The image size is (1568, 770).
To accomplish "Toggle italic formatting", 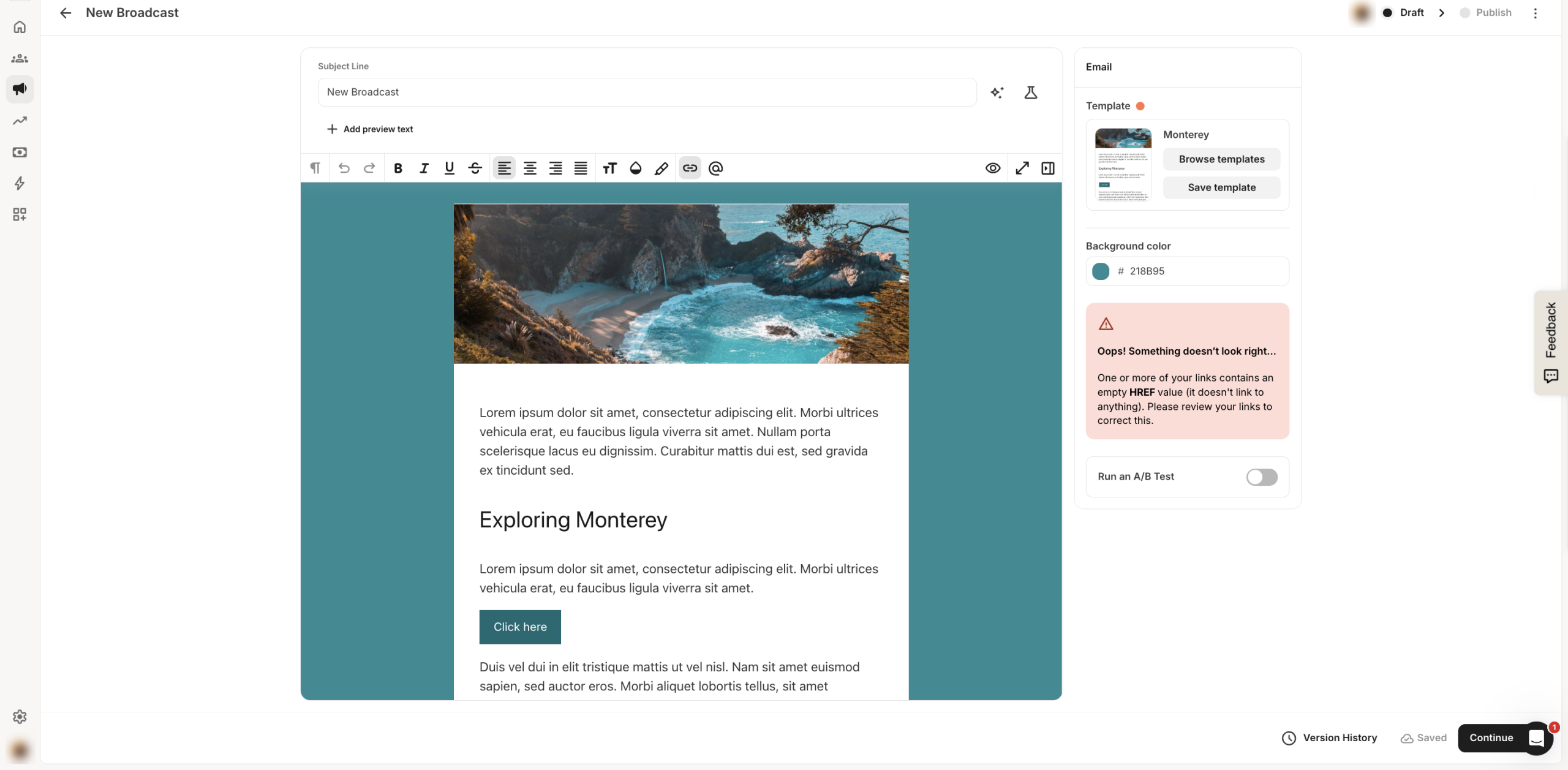I will [424, 168].
